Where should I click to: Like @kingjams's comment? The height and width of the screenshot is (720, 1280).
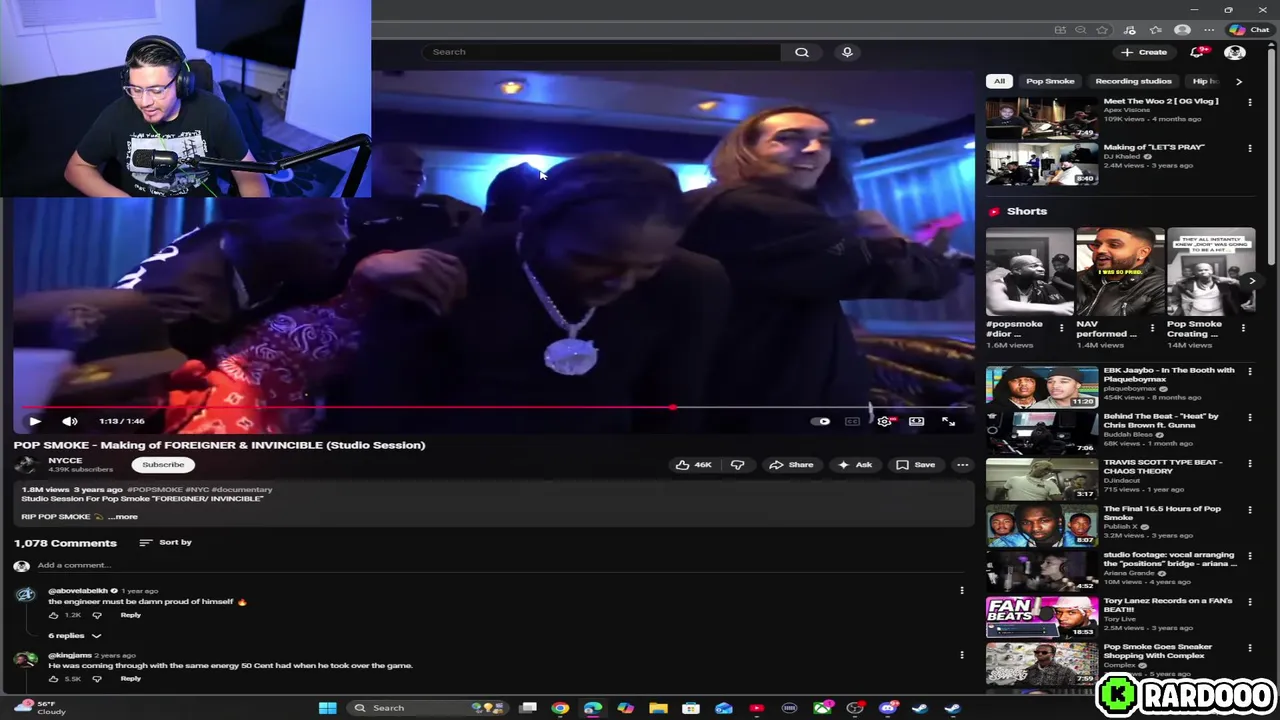point(54,679)
